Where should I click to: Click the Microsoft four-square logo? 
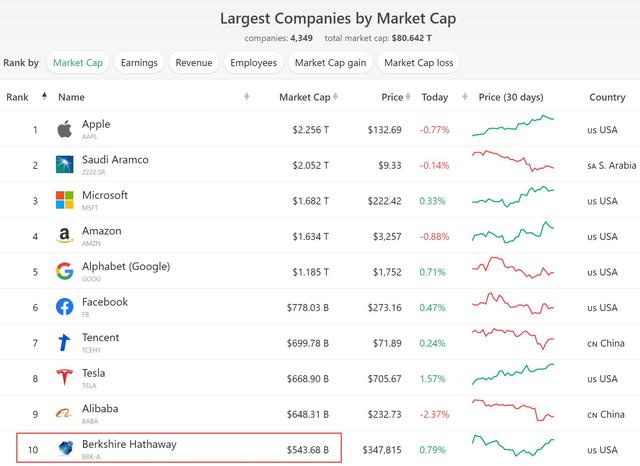pos(64,200)
